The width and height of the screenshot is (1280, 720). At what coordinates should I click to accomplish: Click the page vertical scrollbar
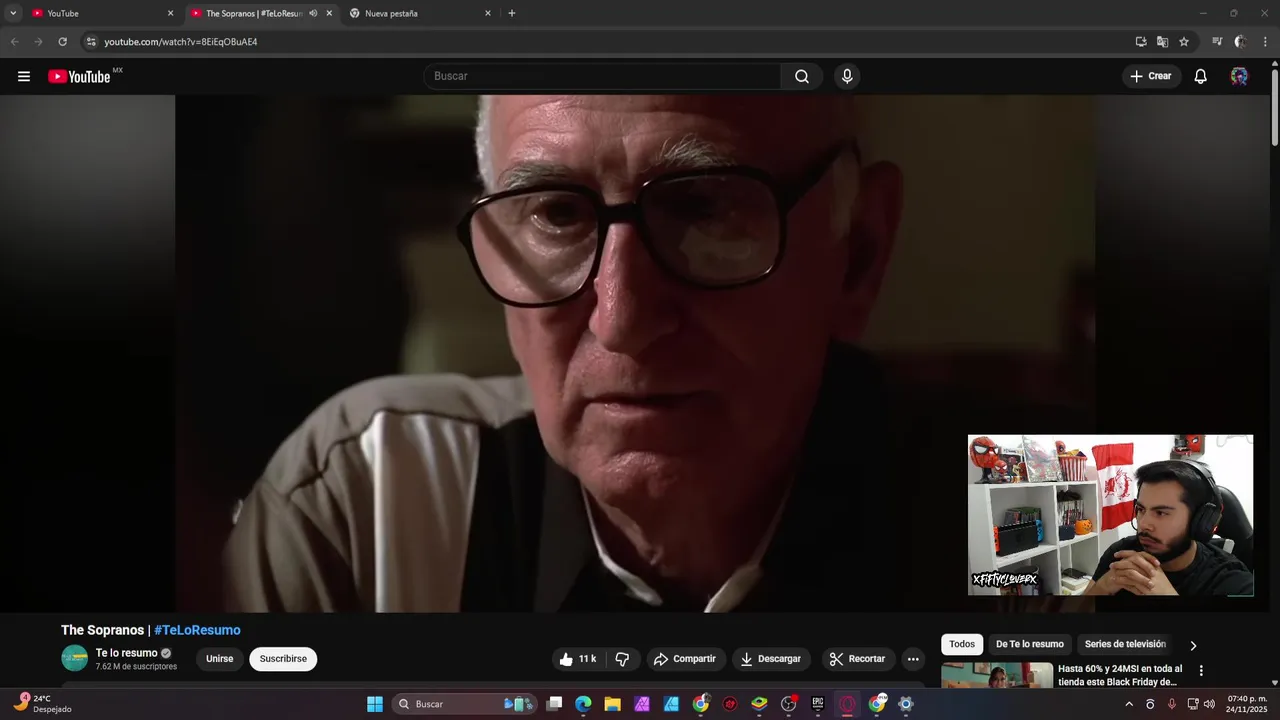tap(1274, 110)
